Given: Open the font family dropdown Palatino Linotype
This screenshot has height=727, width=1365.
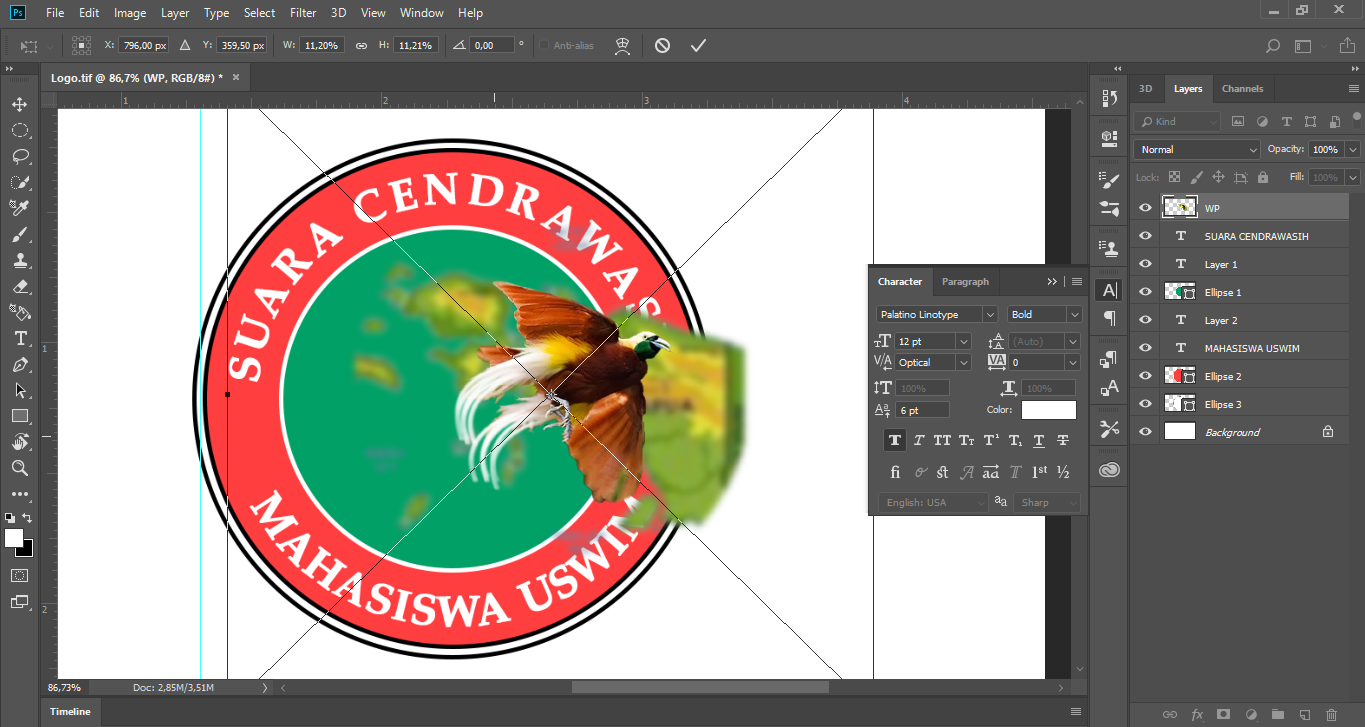Looking at the screenshot, I should pos(937,314).
